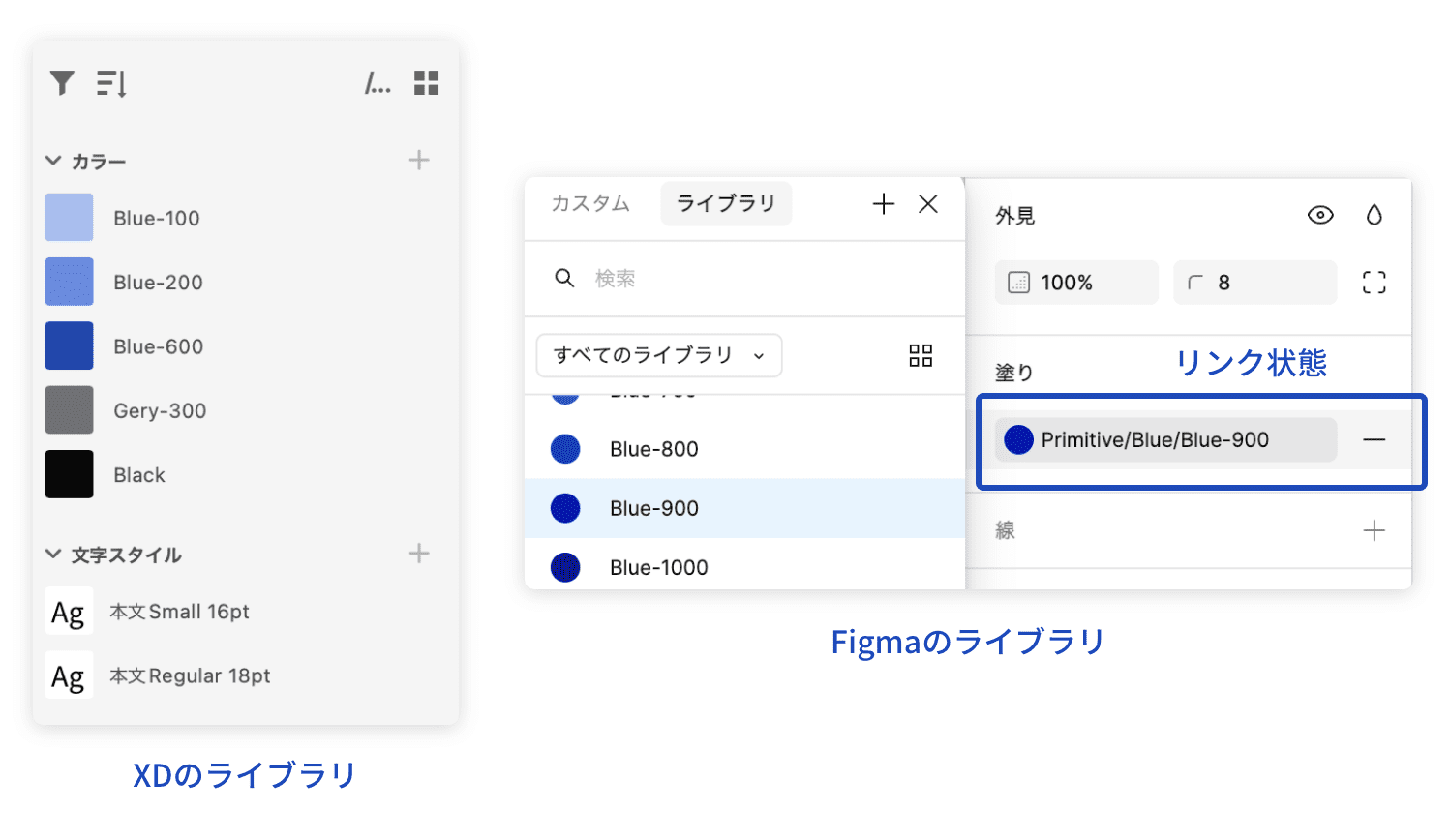This screenshot has width=1450, height=840.
Task: Collapse the 文字スタイル section
Action: (53, 554)
